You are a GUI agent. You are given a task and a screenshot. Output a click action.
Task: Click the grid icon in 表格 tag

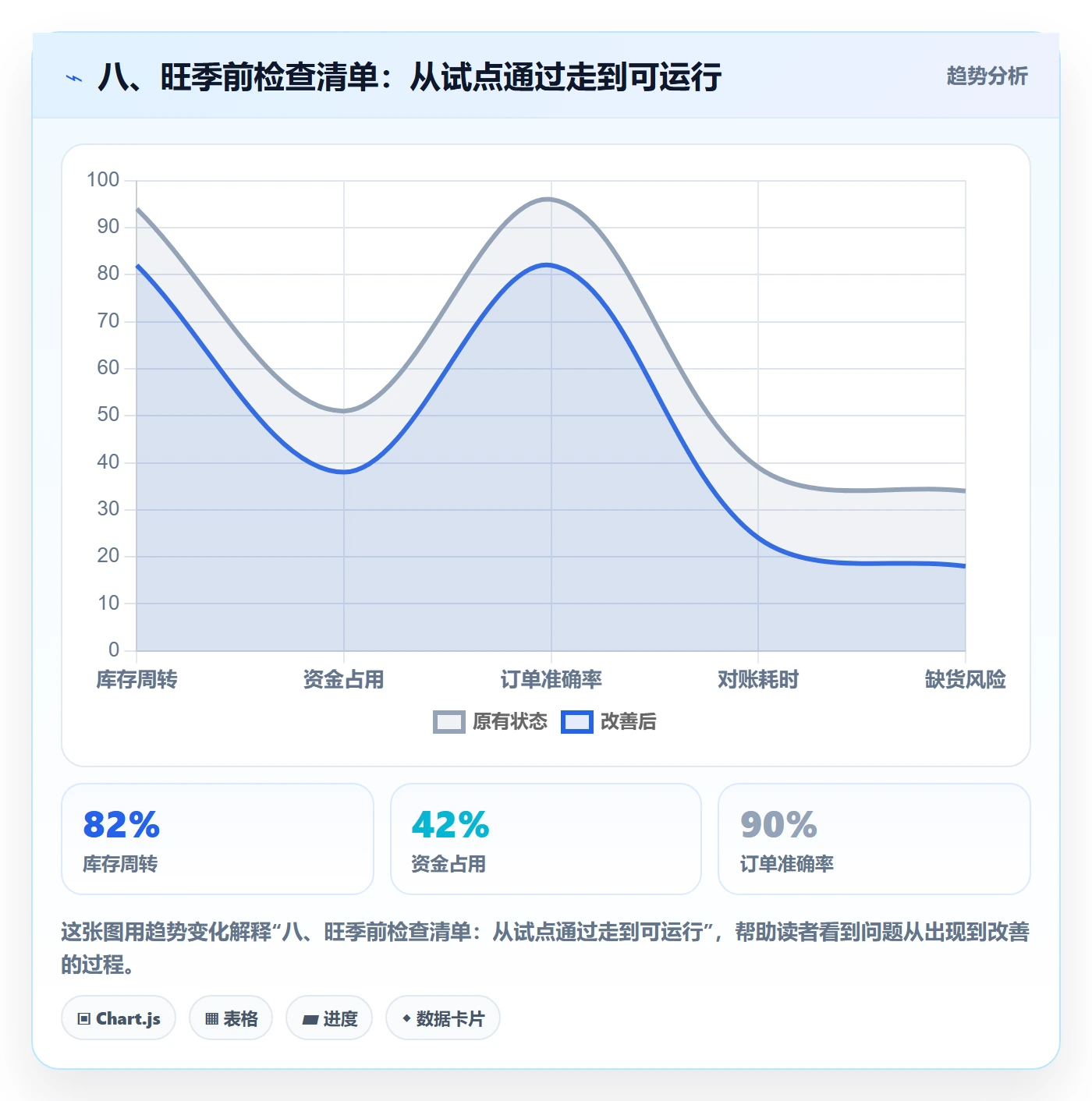[x=211, y=1018]
